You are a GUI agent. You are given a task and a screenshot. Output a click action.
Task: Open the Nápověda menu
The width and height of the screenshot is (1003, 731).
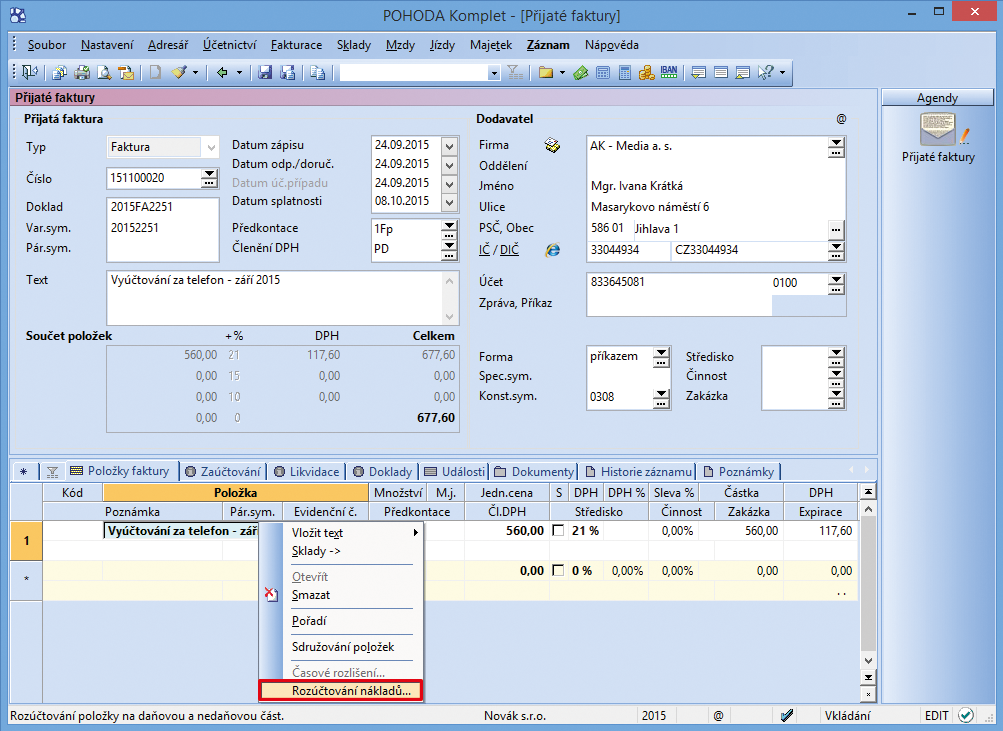point(612,45)
